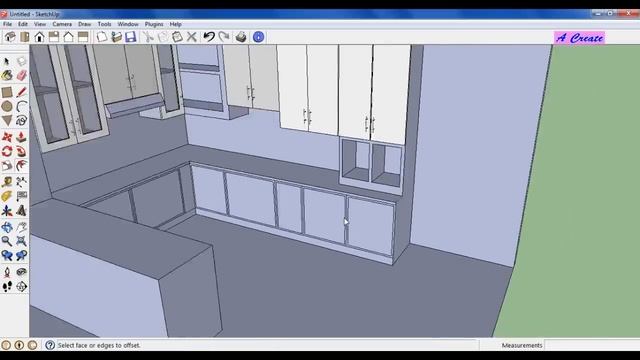Activate the Orbit camera tool
The height and width of the screenshot is (360, 640).
coord(7,227)
